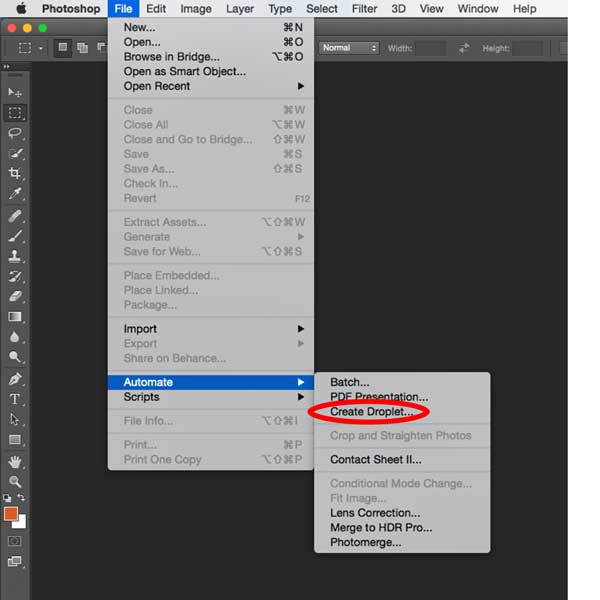Select the Eyedropper tool
The image size is (600, 600).
pyautogui.click(x=15, y=193)
